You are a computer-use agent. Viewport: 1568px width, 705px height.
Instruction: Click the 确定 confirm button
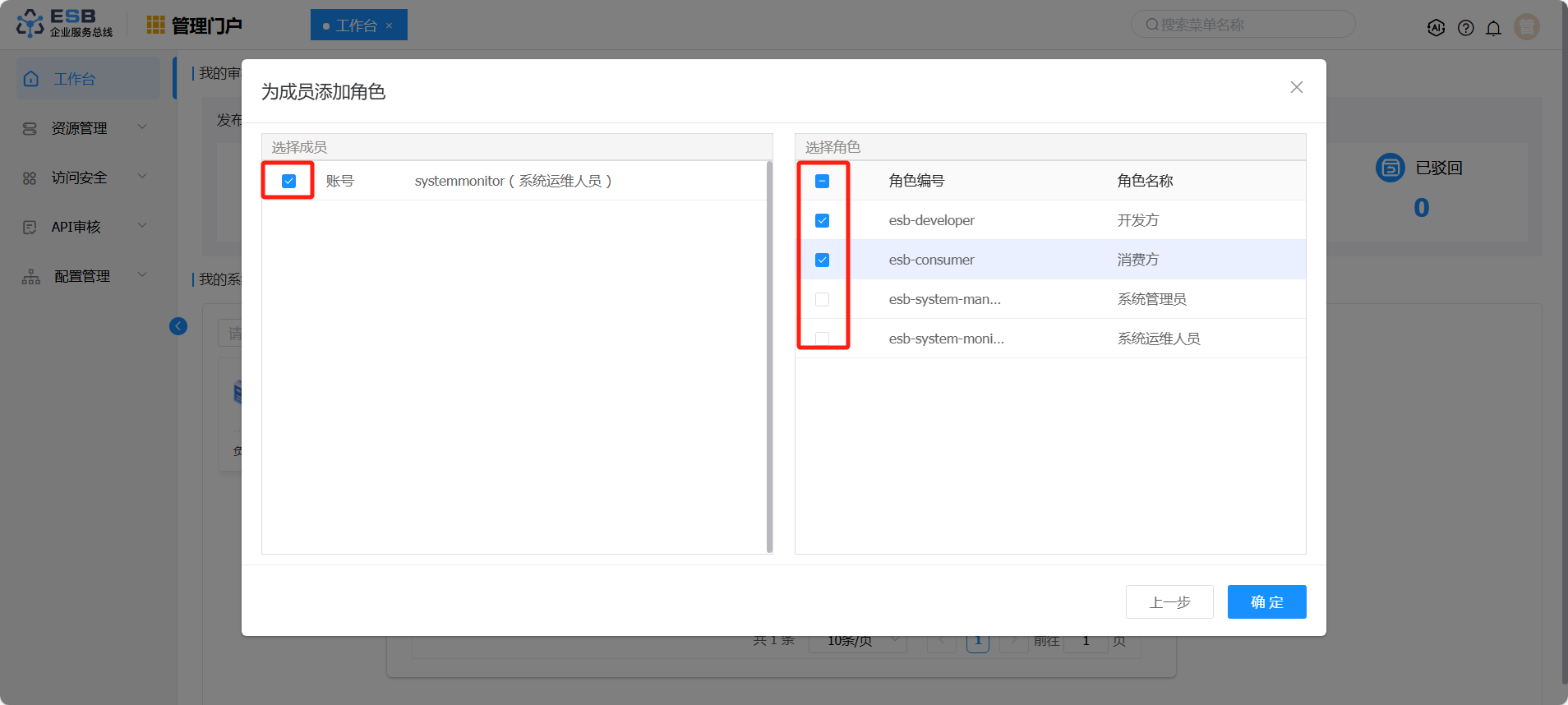1266,602
